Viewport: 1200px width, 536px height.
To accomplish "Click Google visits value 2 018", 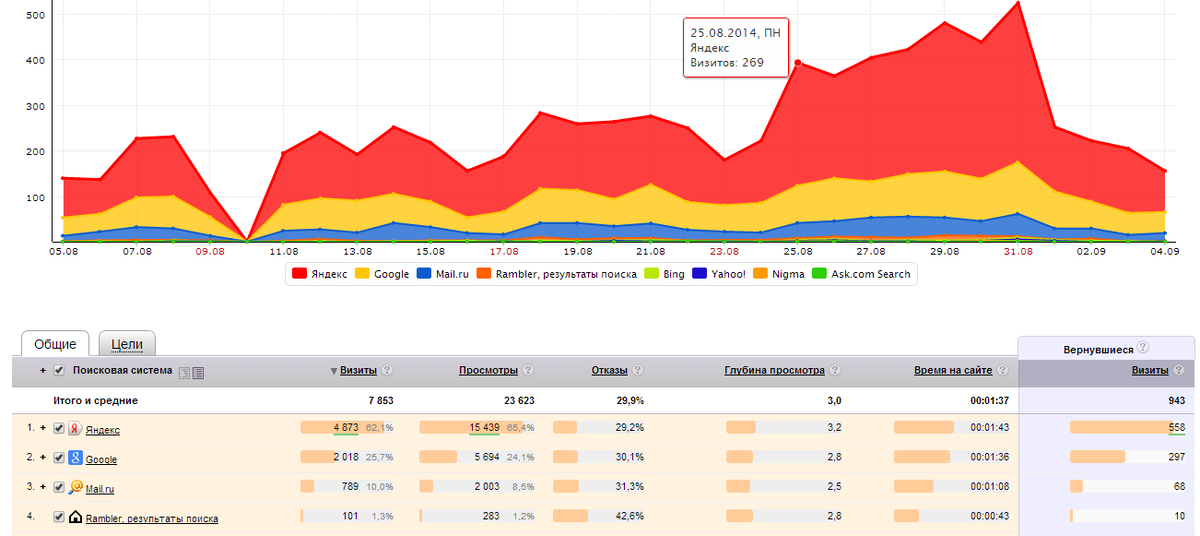I will (345, 458).
